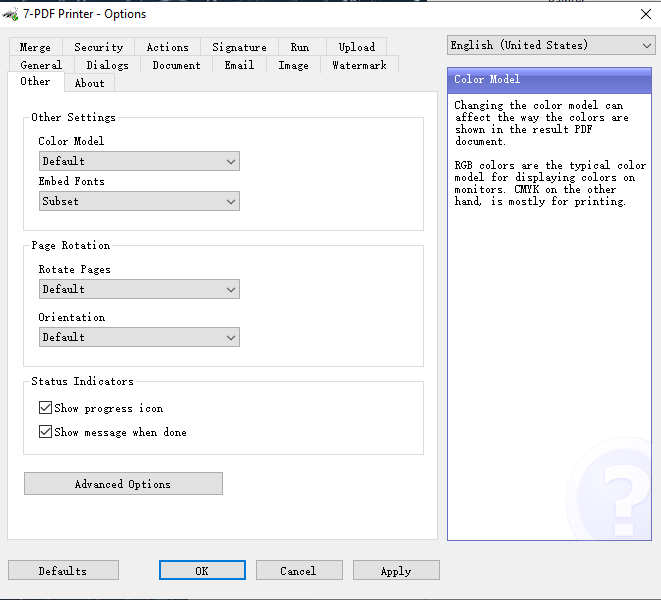This screenshot has width=661, height=600.
Task: Click the Rotate Pages label
Action: pyautogui.click(x=75, y=269)
